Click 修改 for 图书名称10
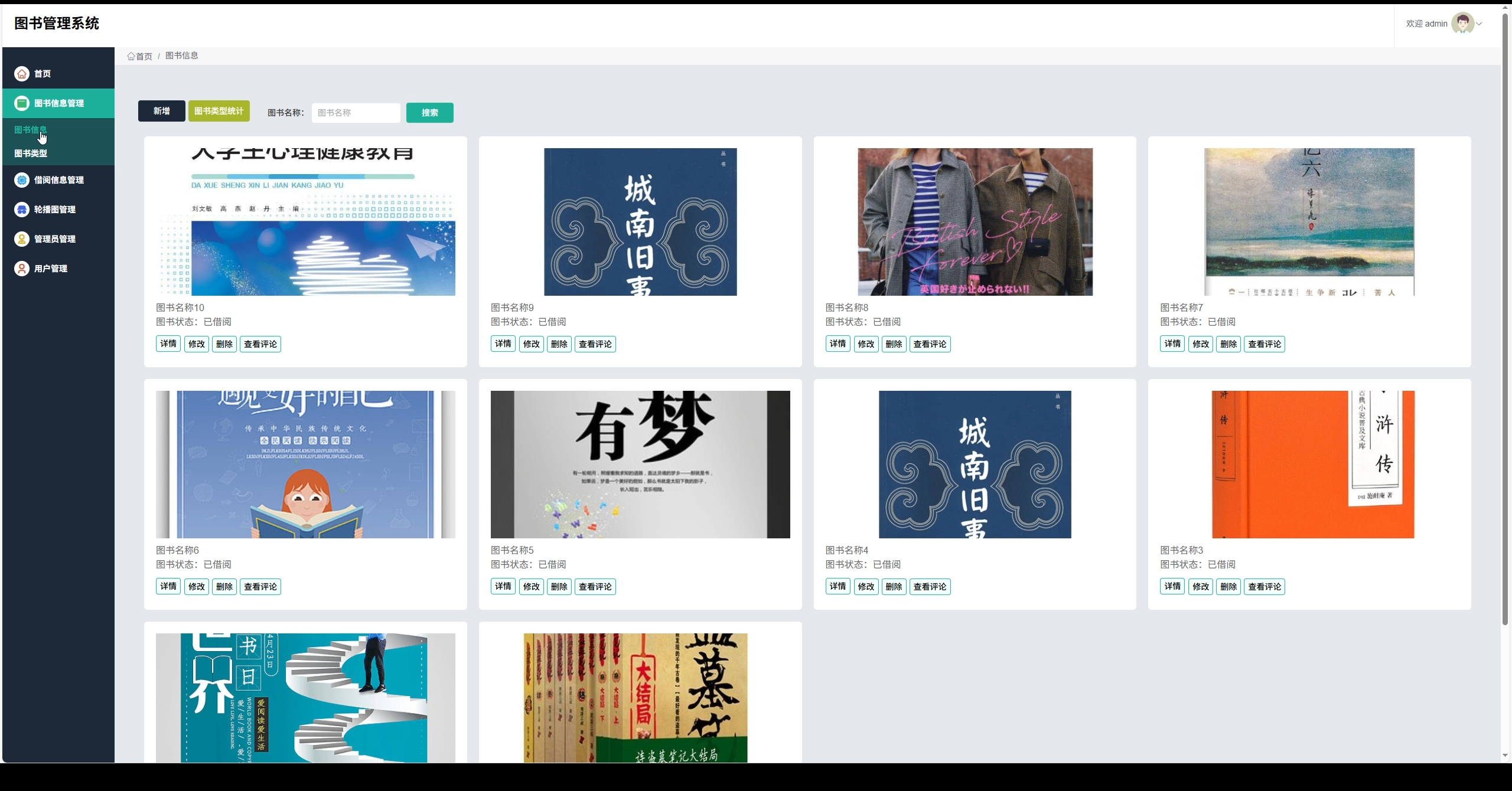This screenshot has height=791, width=1512. 197,344
